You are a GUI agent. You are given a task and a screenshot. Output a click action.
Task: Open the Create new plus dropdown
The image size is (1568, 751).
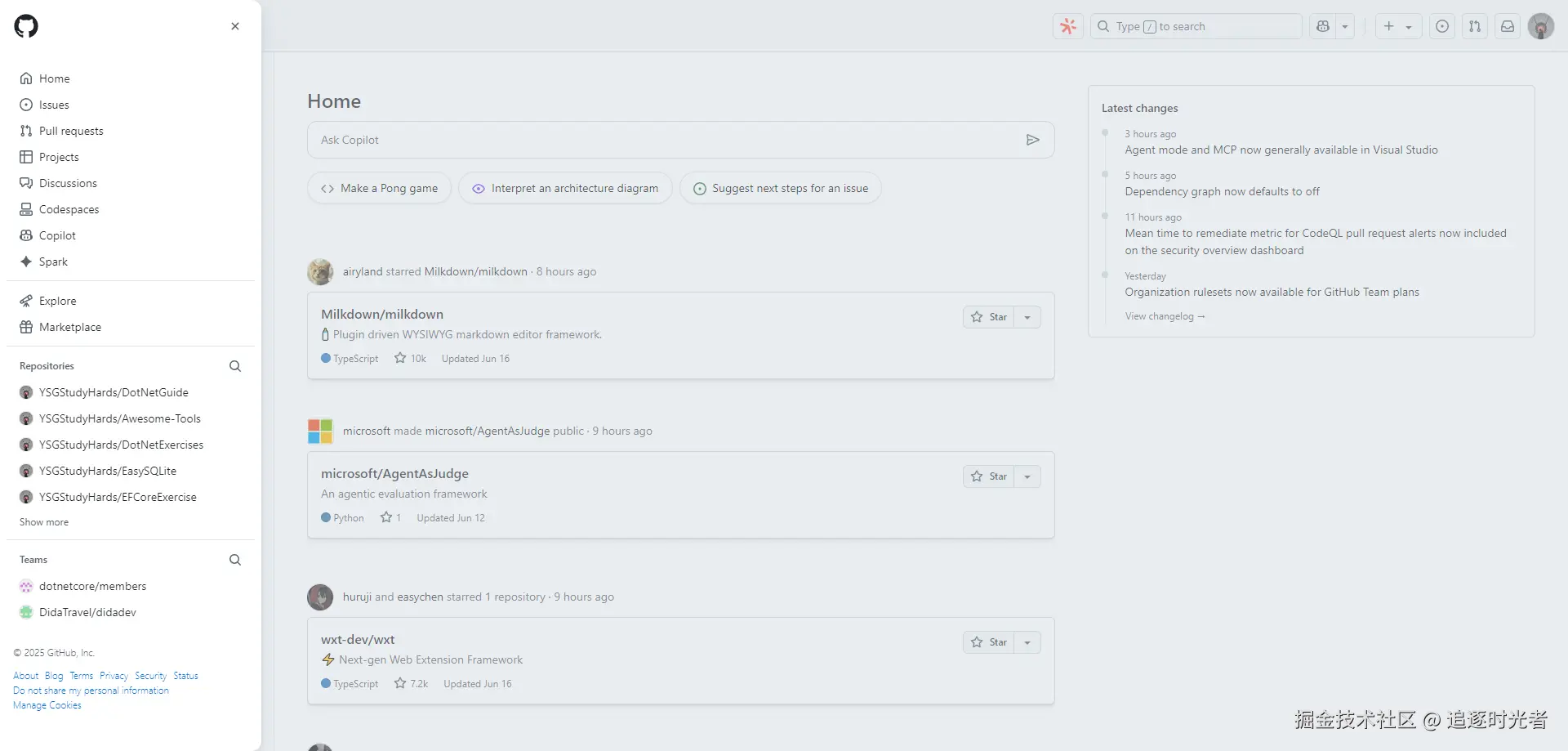click(1398, 26)
